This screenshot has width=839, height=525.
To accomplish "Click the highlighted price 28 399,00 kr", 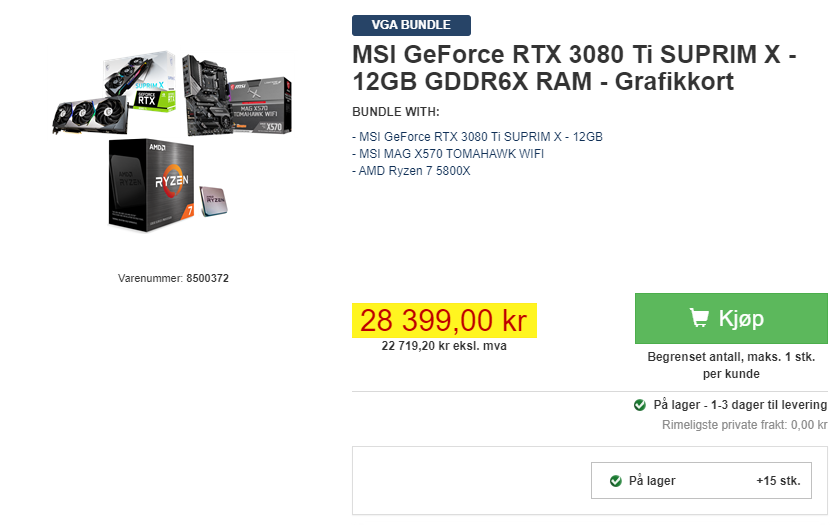I will [x=444, y=321].
